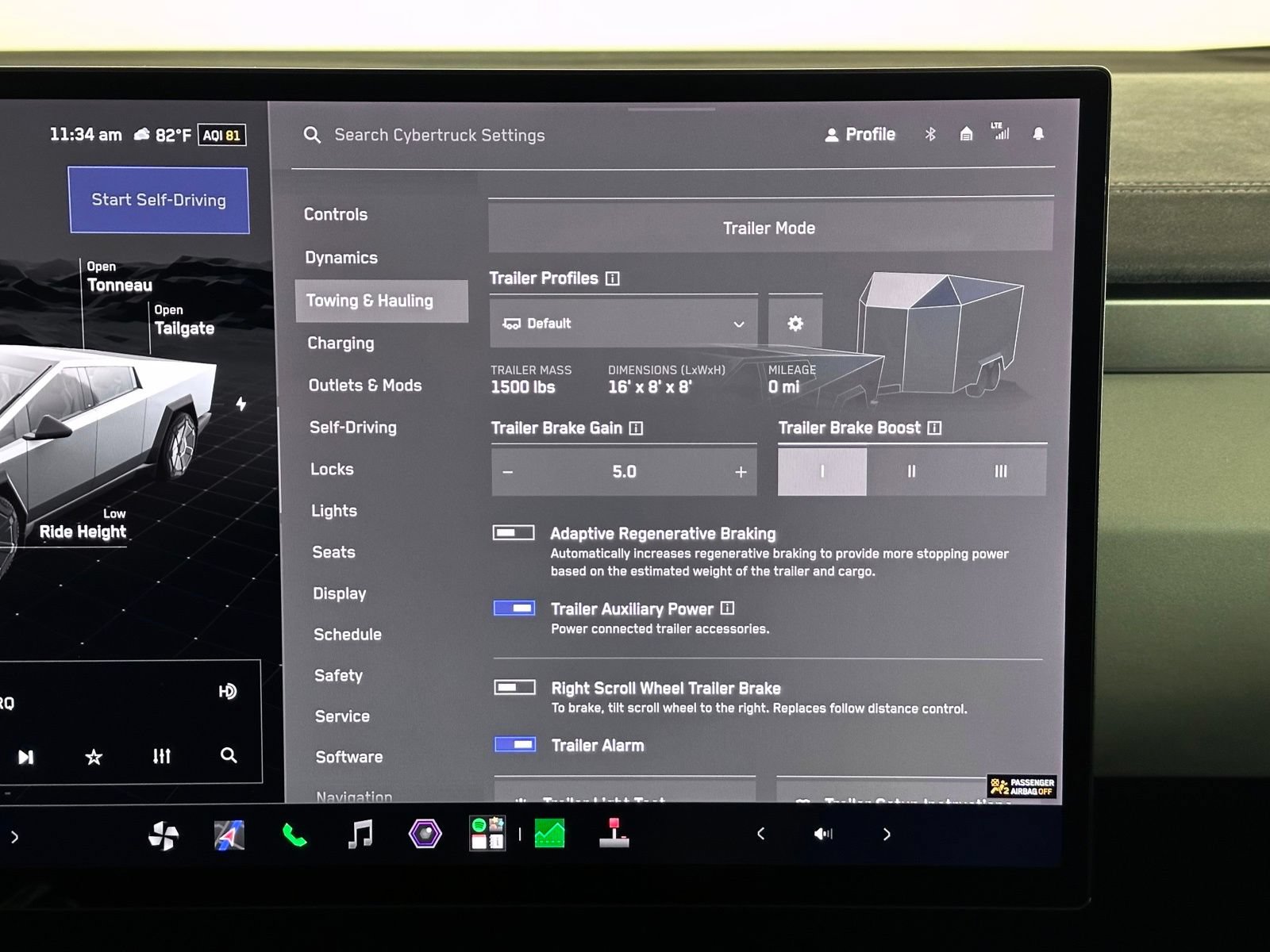Screen dimensions: 1270x952
Task: Skip to next track in media player
Action: click(x=26, y=757)
